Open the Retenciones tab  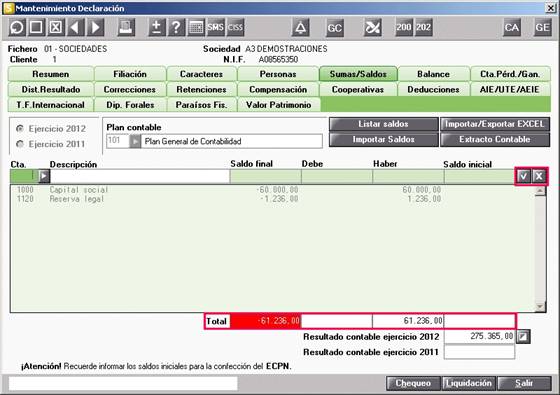click(201, 89)
